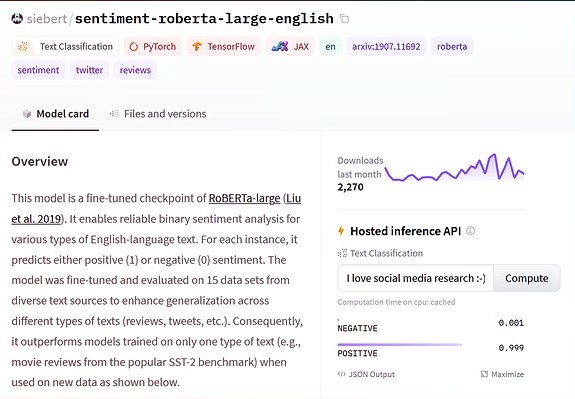Select the sentiment tag
Viewport: 575px width, 399px height.
pos(38,70)
